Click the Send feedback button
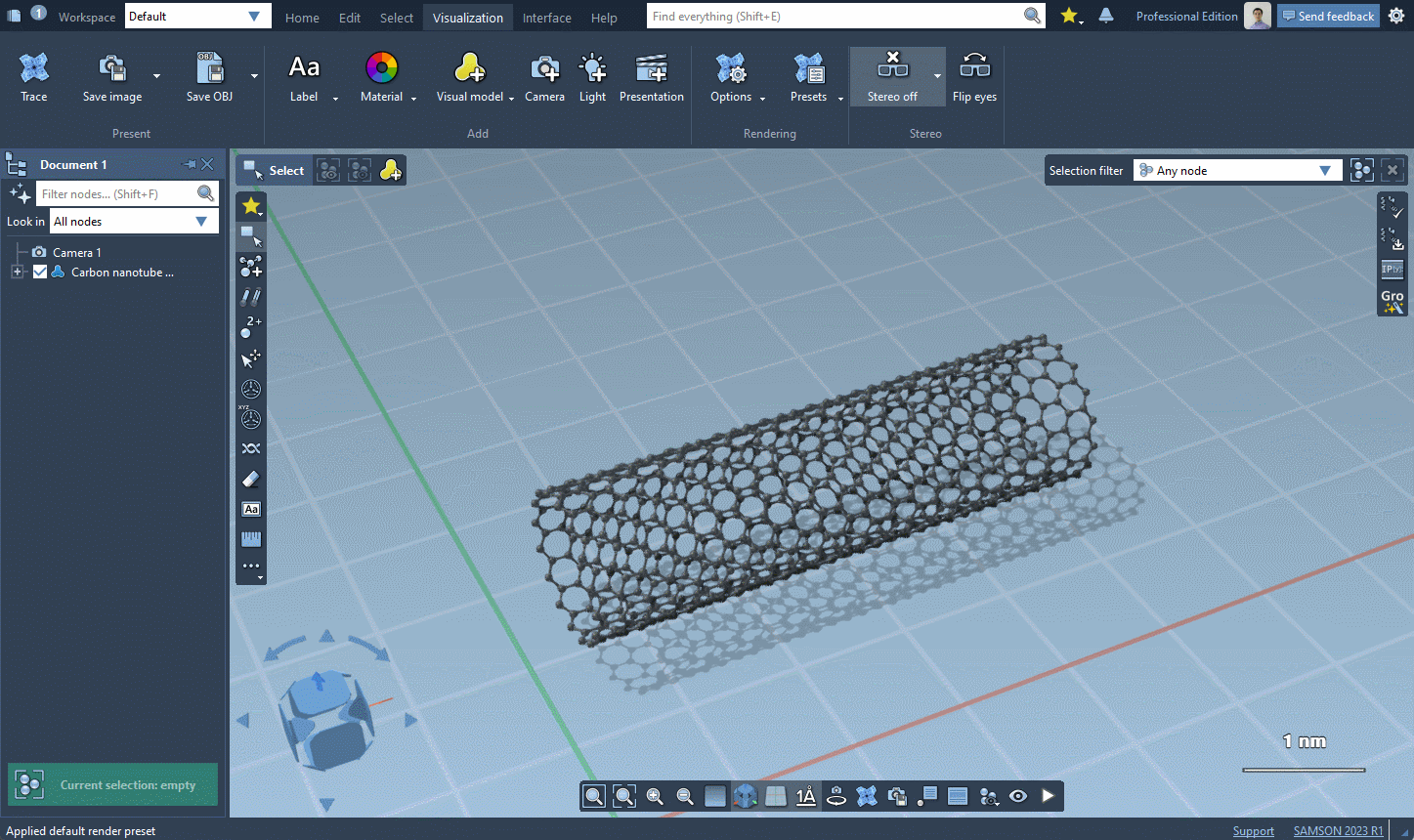 click(x=1327, y=17)
